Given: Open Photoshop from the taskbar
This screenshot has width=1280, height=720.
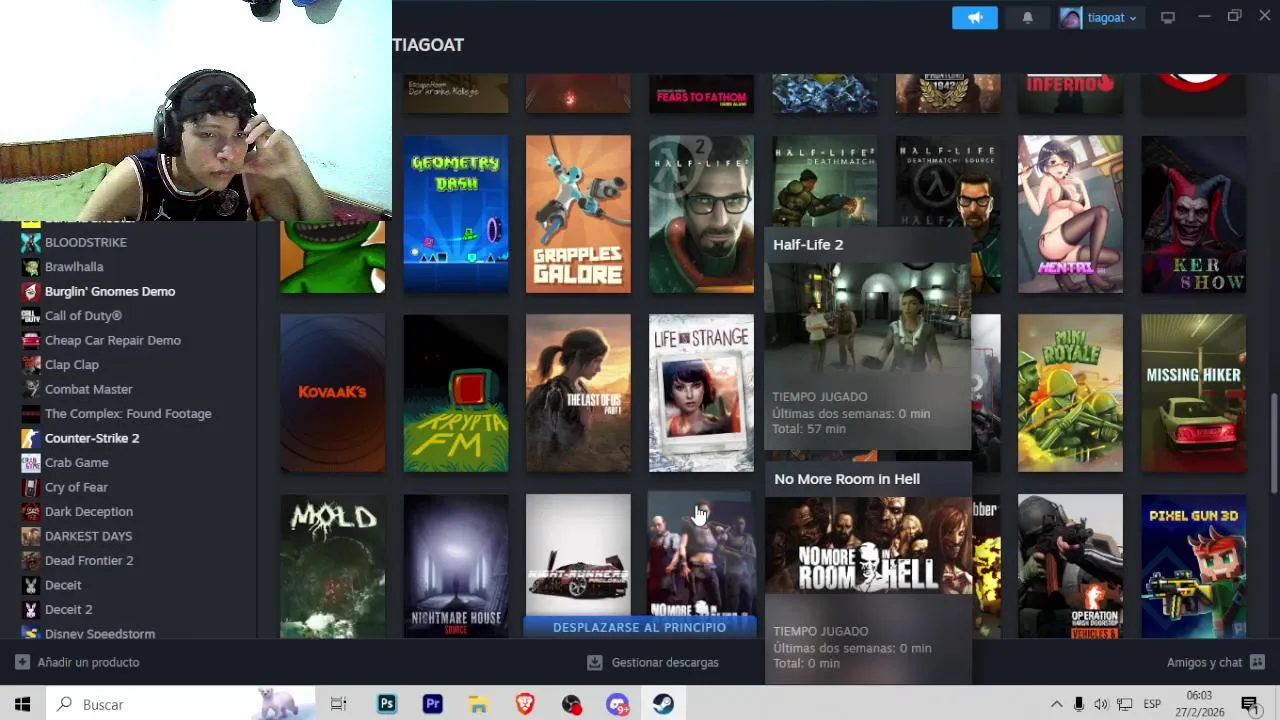Looking at the screenshot, I should pos(387,704).
